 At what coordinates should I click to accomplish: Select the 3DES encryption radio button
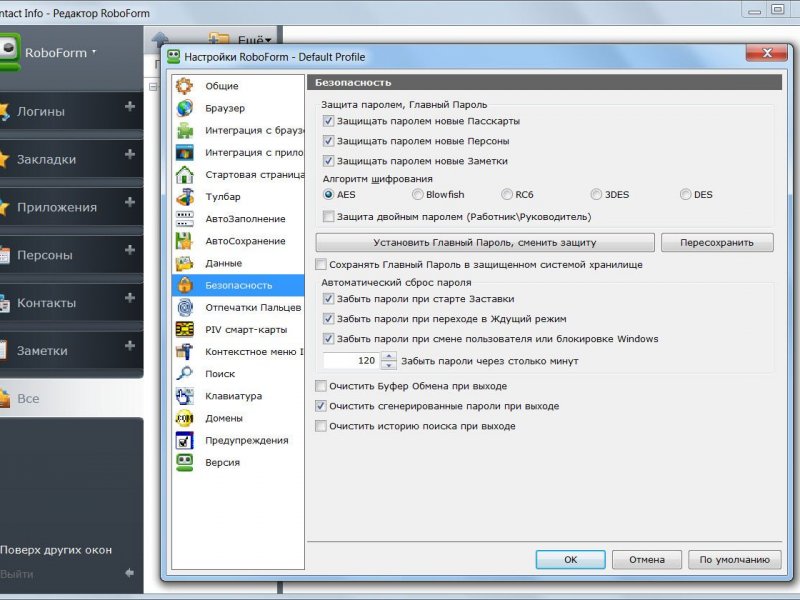596,194
